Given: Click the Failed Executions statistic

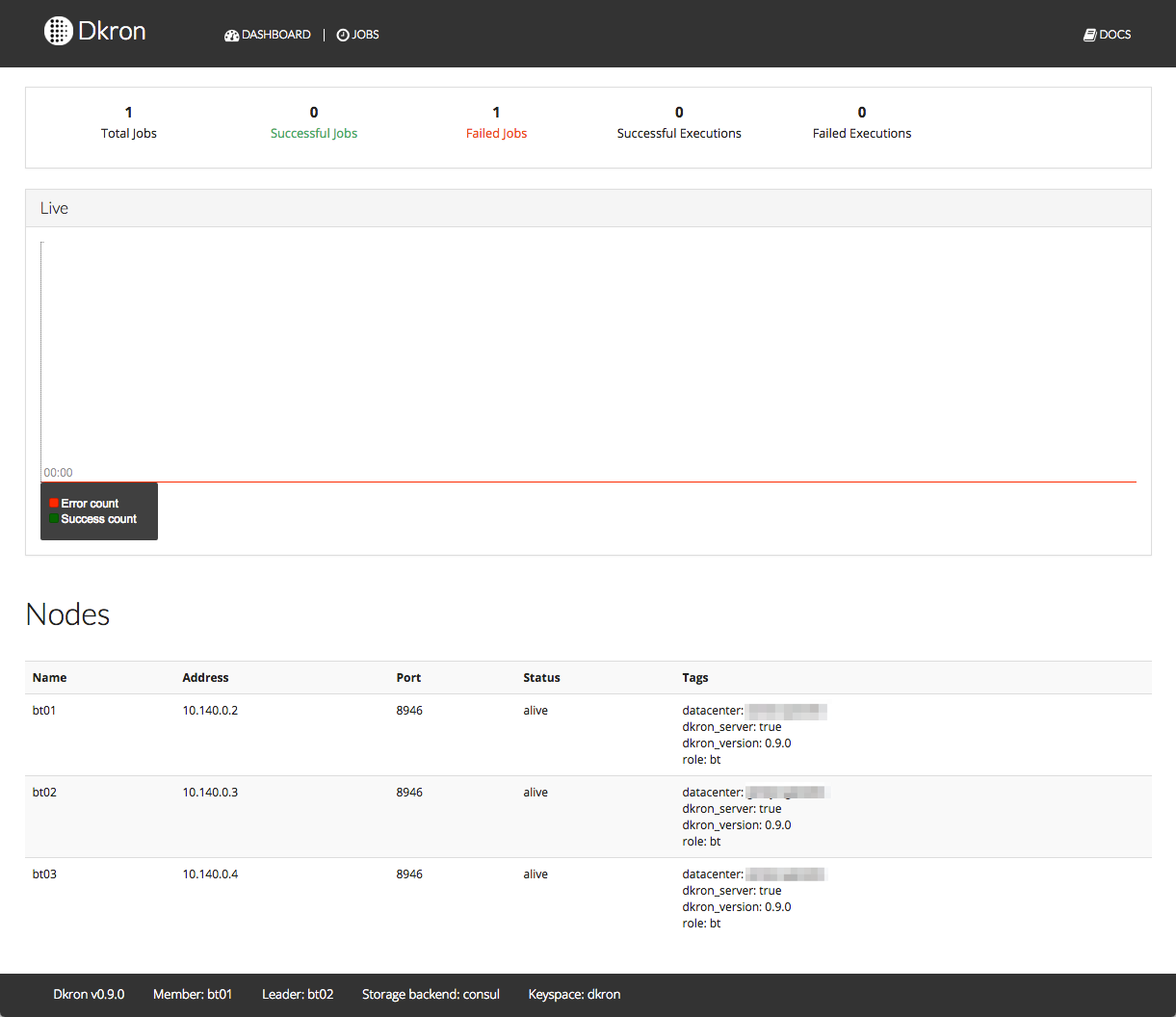Looking at the screenshot, I should coord(861,134).
